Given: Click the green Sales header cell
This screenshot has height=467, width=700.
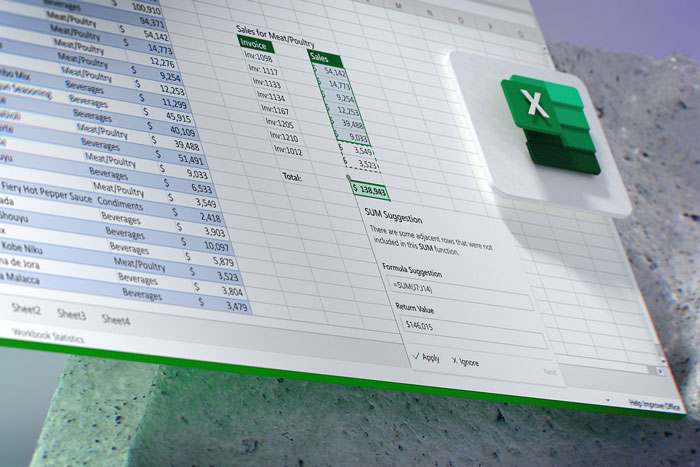Looking at the screenshot, I should (x=322, y=57).
